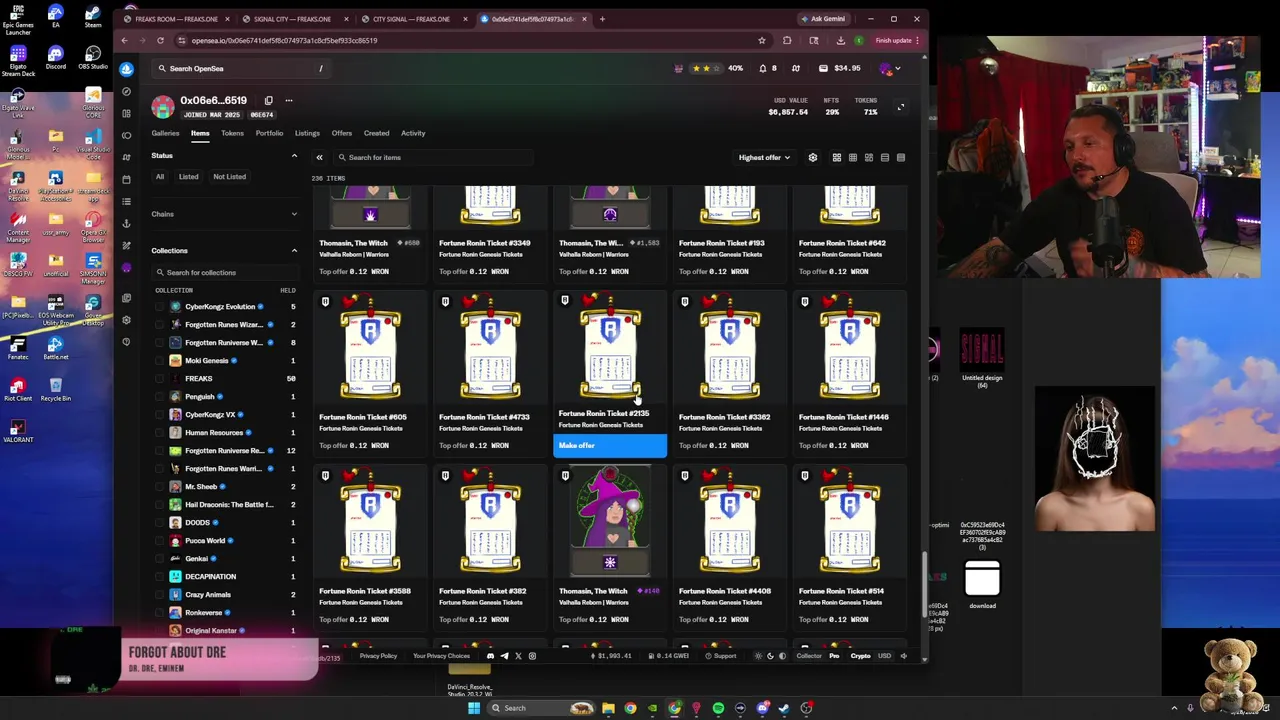1280x720 pixels.
Task: Open the notifications bell icon
Action: tap(762, 68)
